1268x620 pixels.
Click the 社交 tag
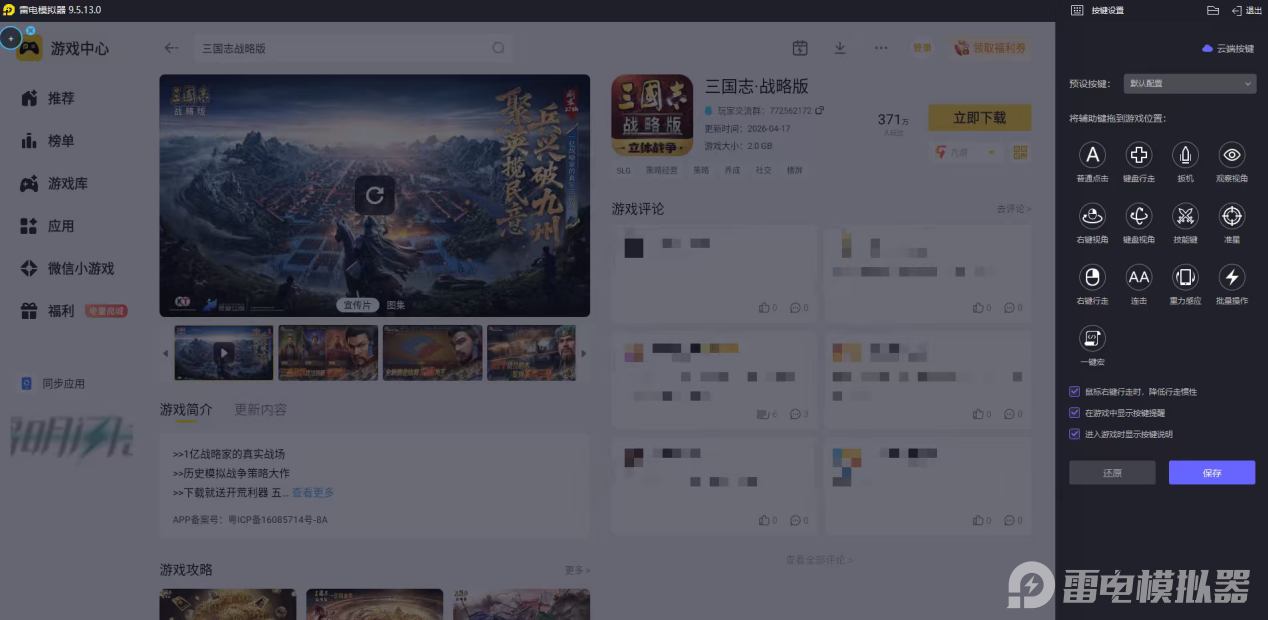(764, 170)
